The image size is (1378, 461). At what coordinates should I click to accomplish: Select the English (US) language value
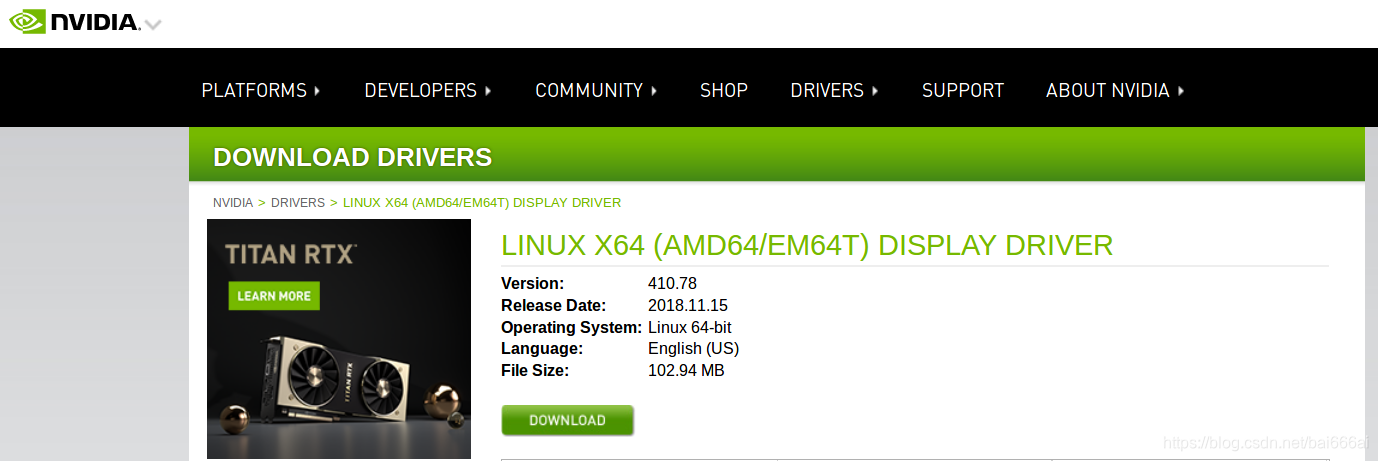pyautogui.click(x=694, y=349)
